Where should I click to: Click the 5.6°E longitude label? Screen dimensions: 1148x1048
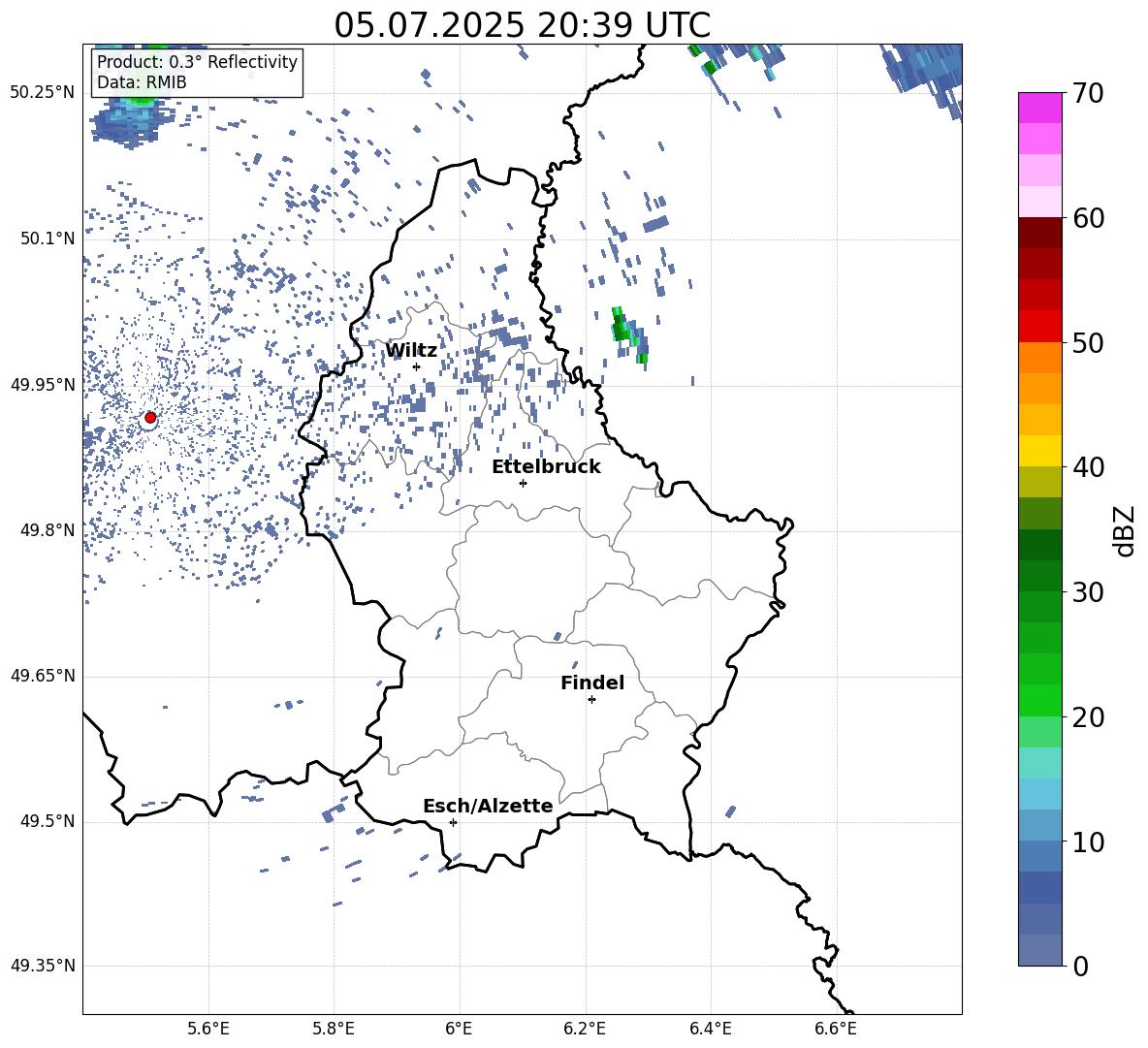point(208,1030)
